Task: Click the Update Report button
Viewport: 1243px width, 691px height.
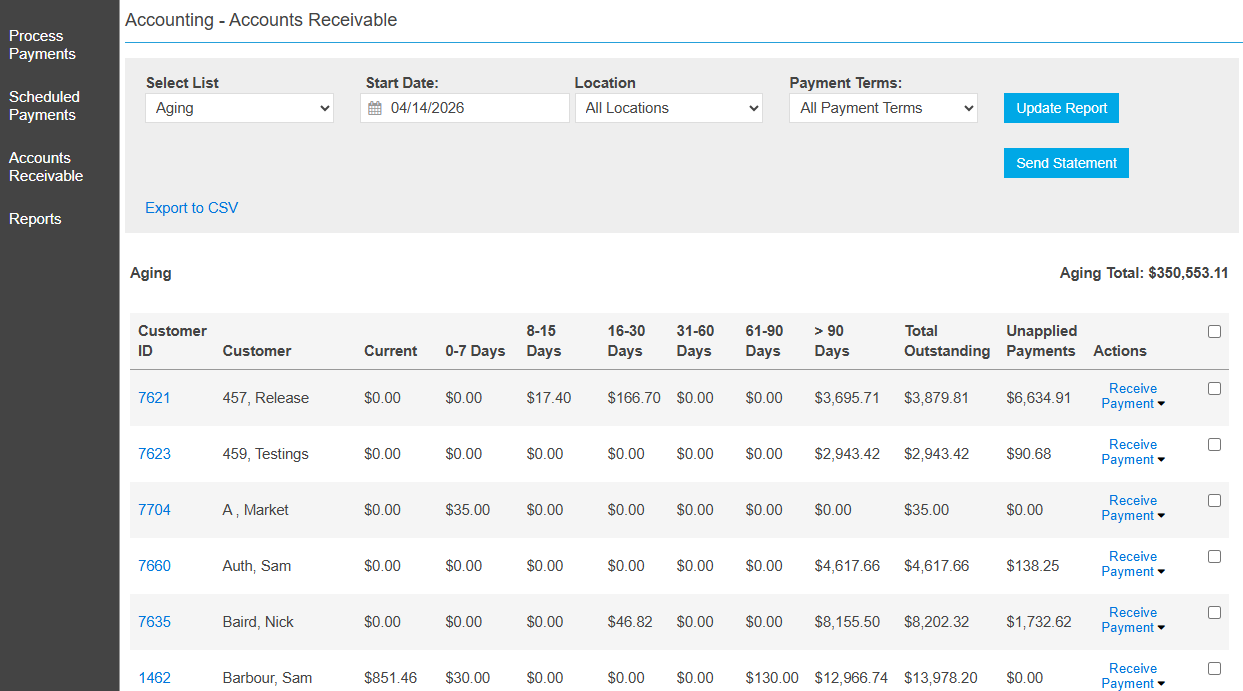Action: [x=1061, y=107]
